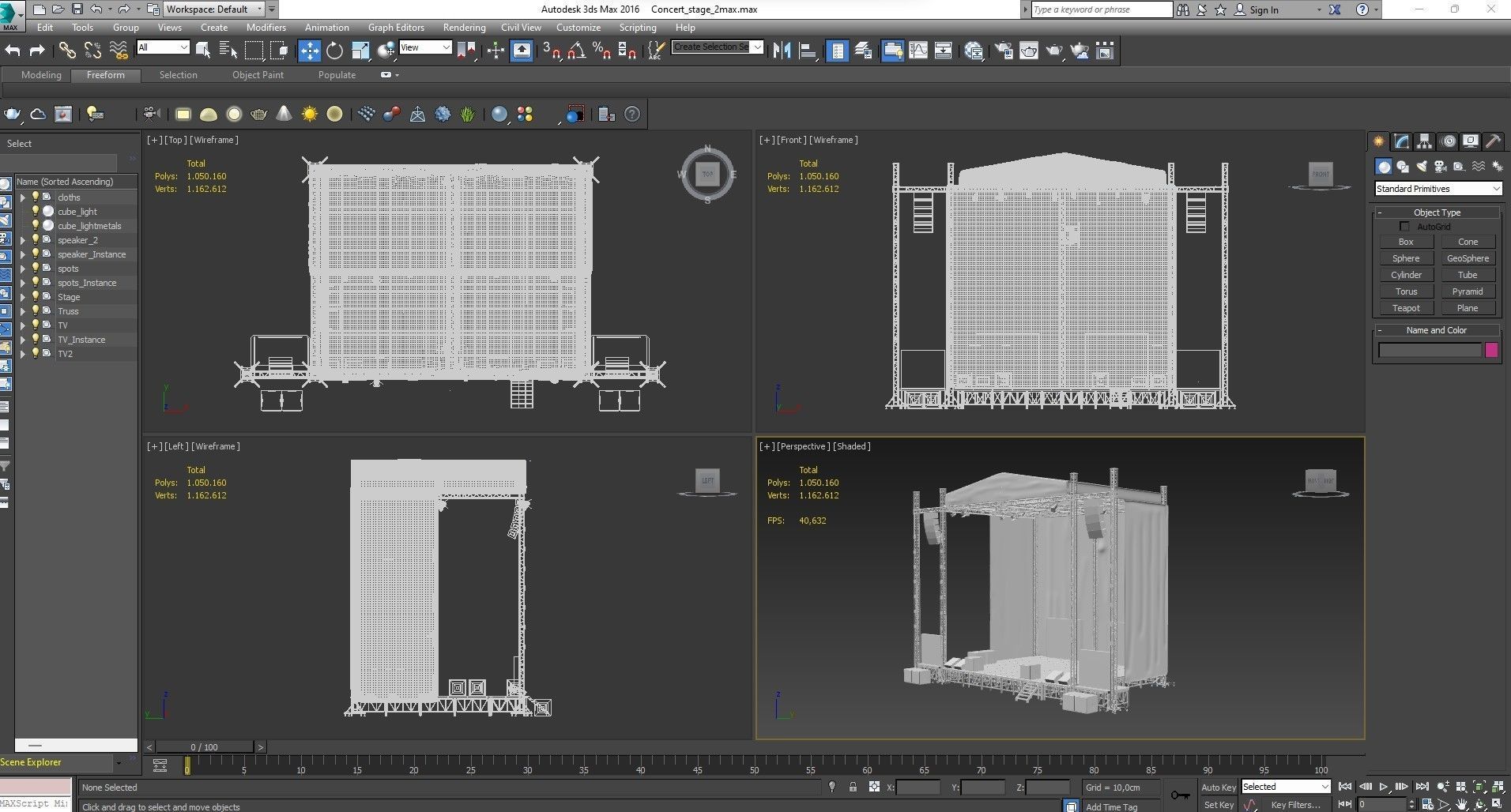Toggle visibility bulb for speaker_2
1511x812 pixels.
(35, 239)
